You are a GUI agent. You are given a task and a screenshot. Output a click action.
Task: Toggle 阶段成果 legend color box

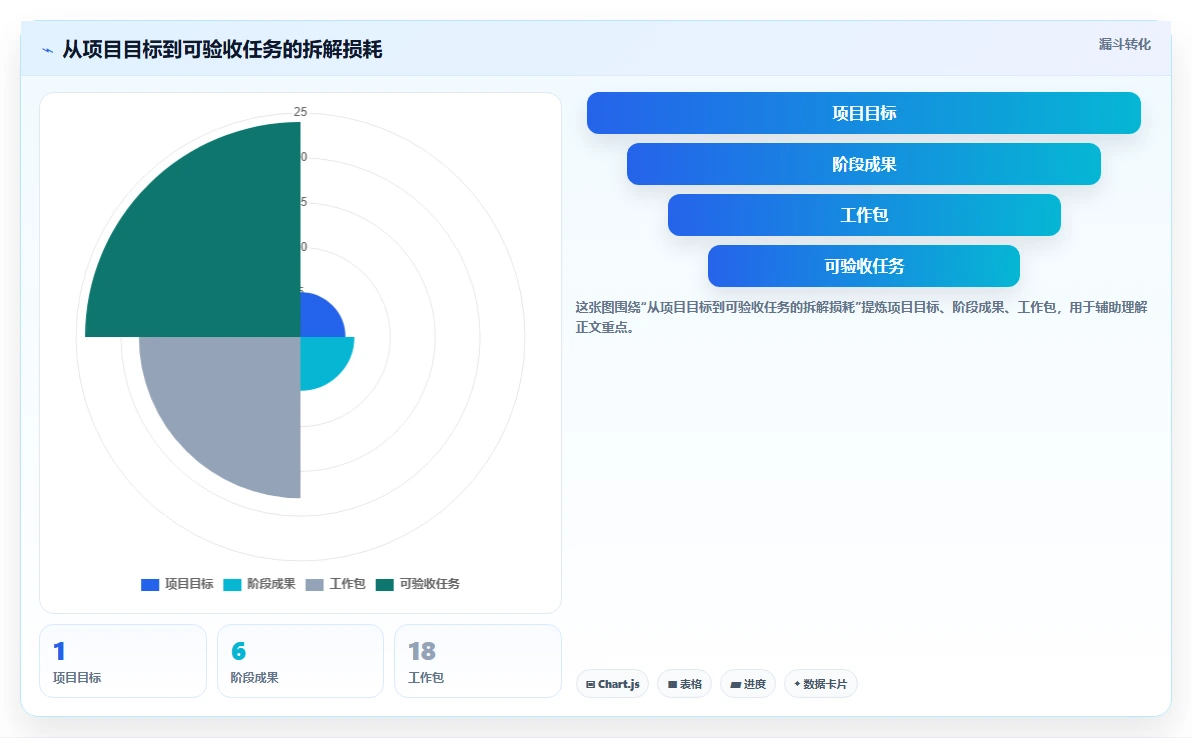[232, 584]
